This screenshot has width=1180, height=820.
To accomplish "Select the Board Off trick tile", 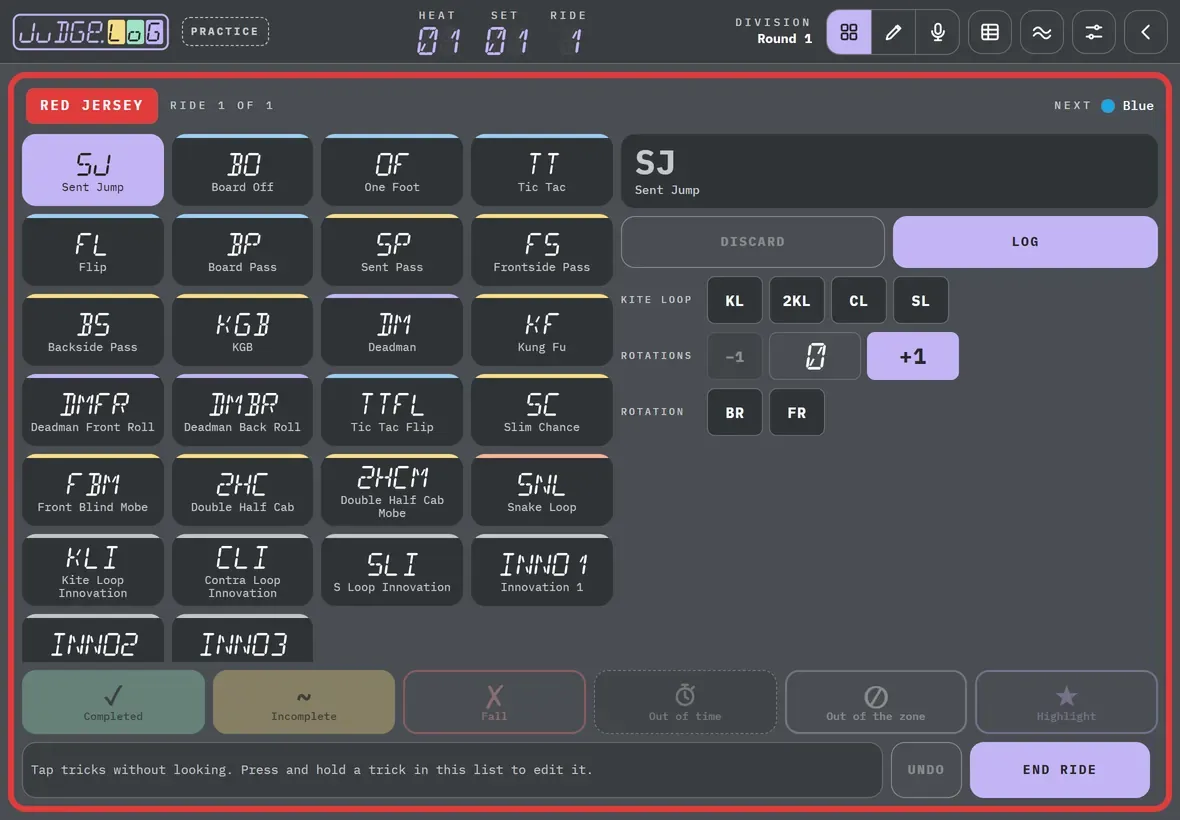I will (242, 170).
